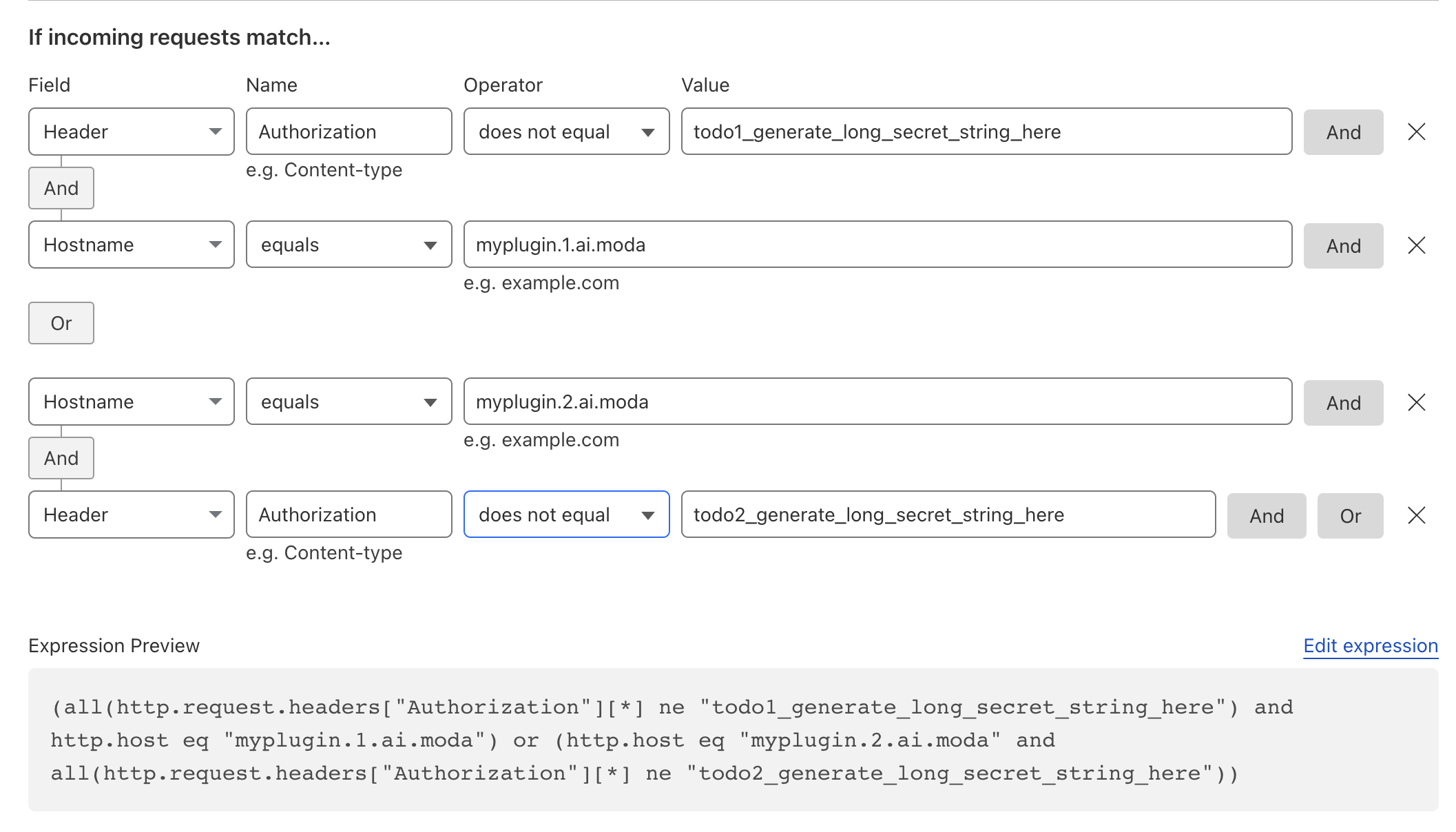1456x832 pixels.
Task: Click And connector below first Header row
Action: (x=61, y=188)
